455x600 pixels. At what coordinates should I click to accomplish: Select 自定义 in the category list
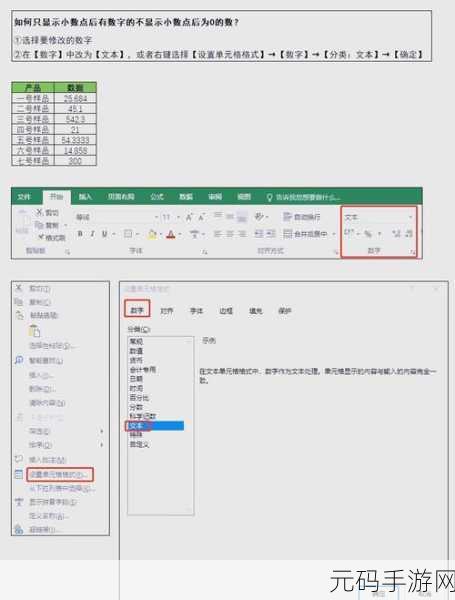(139, 444)
